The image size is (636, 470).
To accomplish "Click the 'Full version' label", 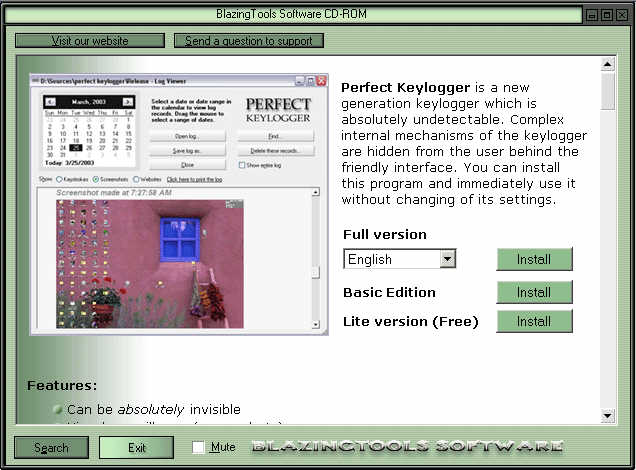I will point(385,234).
